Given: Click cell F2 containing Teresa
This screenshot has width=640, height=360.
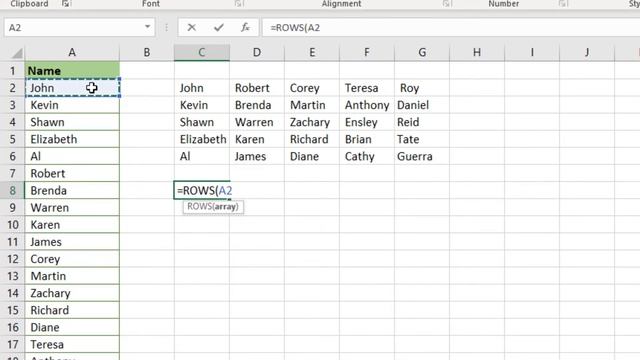Looking at the screenshot, I should [367, 88].
